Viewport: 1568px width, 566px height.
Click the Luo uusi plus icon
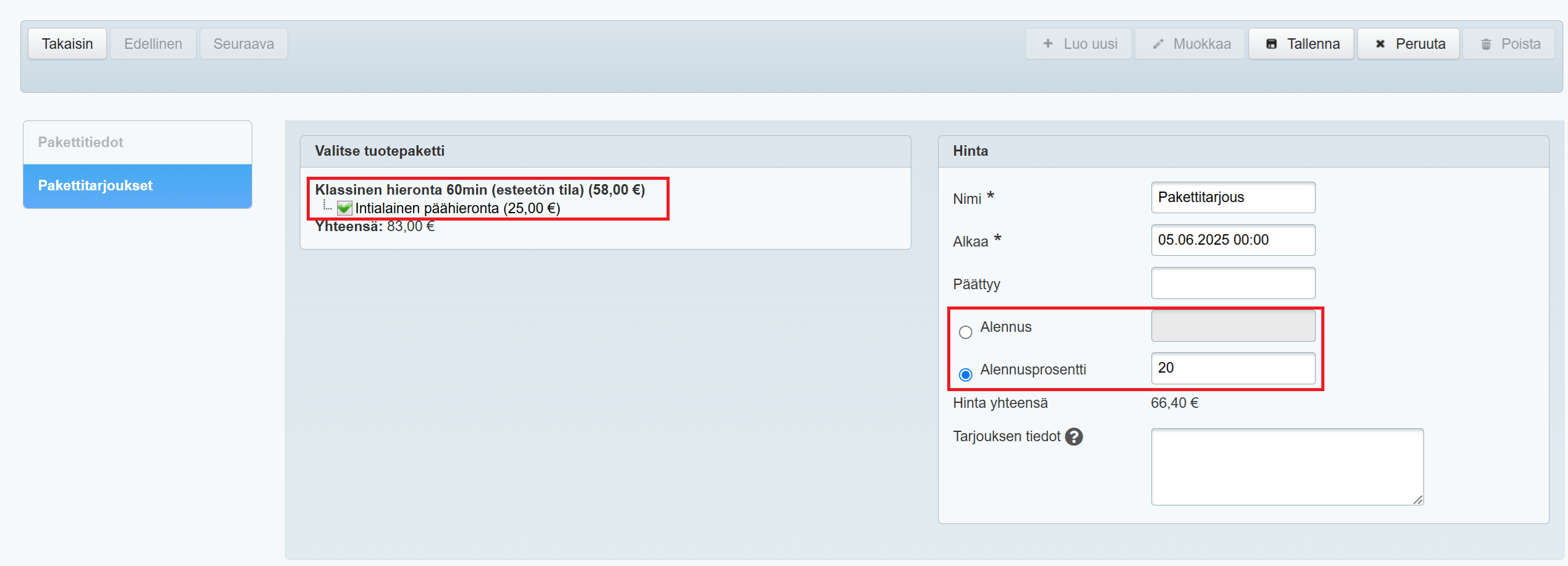pos(1048,44)
